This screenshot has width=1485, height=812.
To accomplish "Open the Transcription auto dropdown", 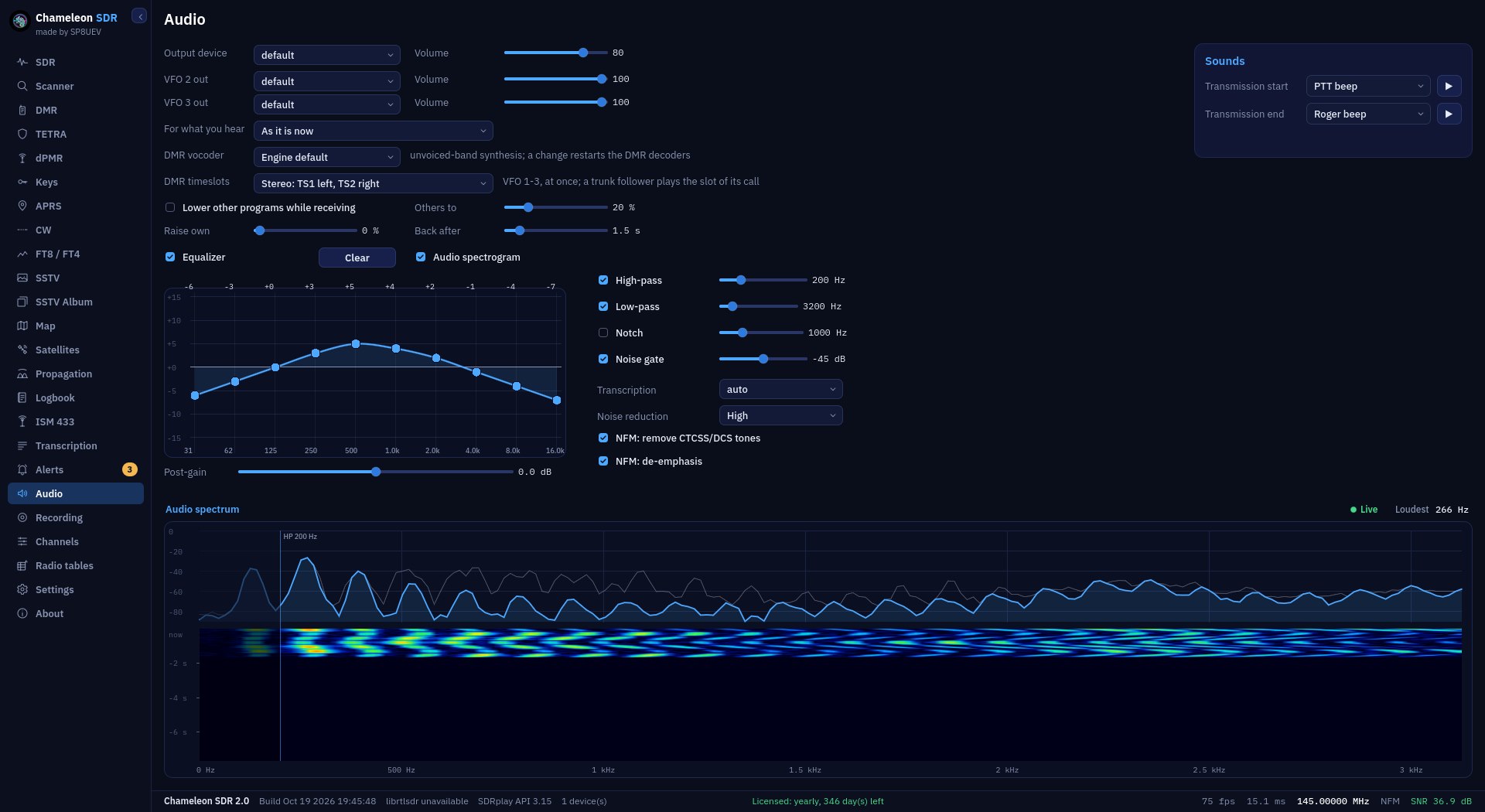I will [781, 389].
